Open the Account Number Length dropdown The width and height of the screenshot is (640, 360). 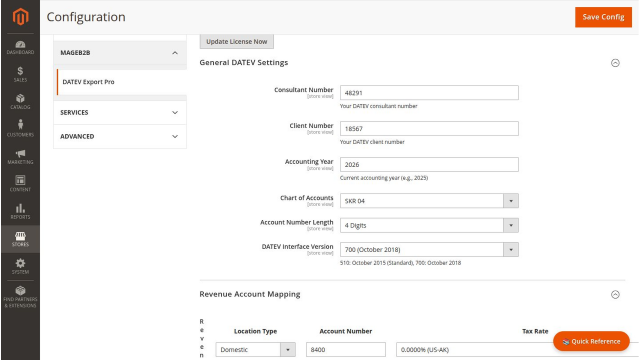(429, 225)
